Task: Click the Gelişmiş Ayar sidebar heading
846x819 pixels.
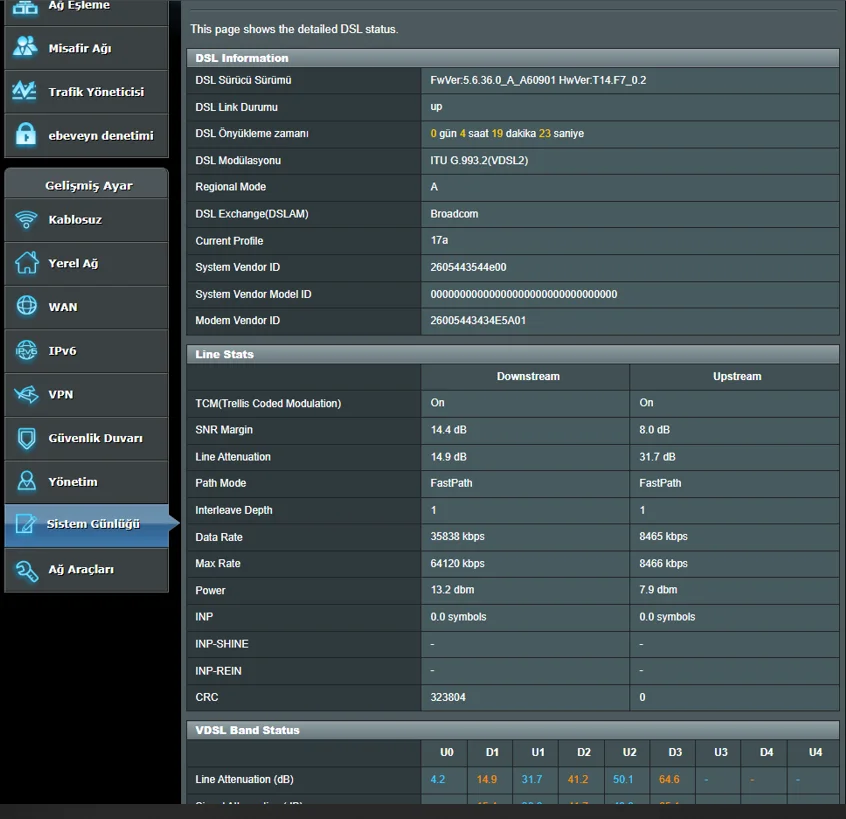Action: [x=88, y=186]
